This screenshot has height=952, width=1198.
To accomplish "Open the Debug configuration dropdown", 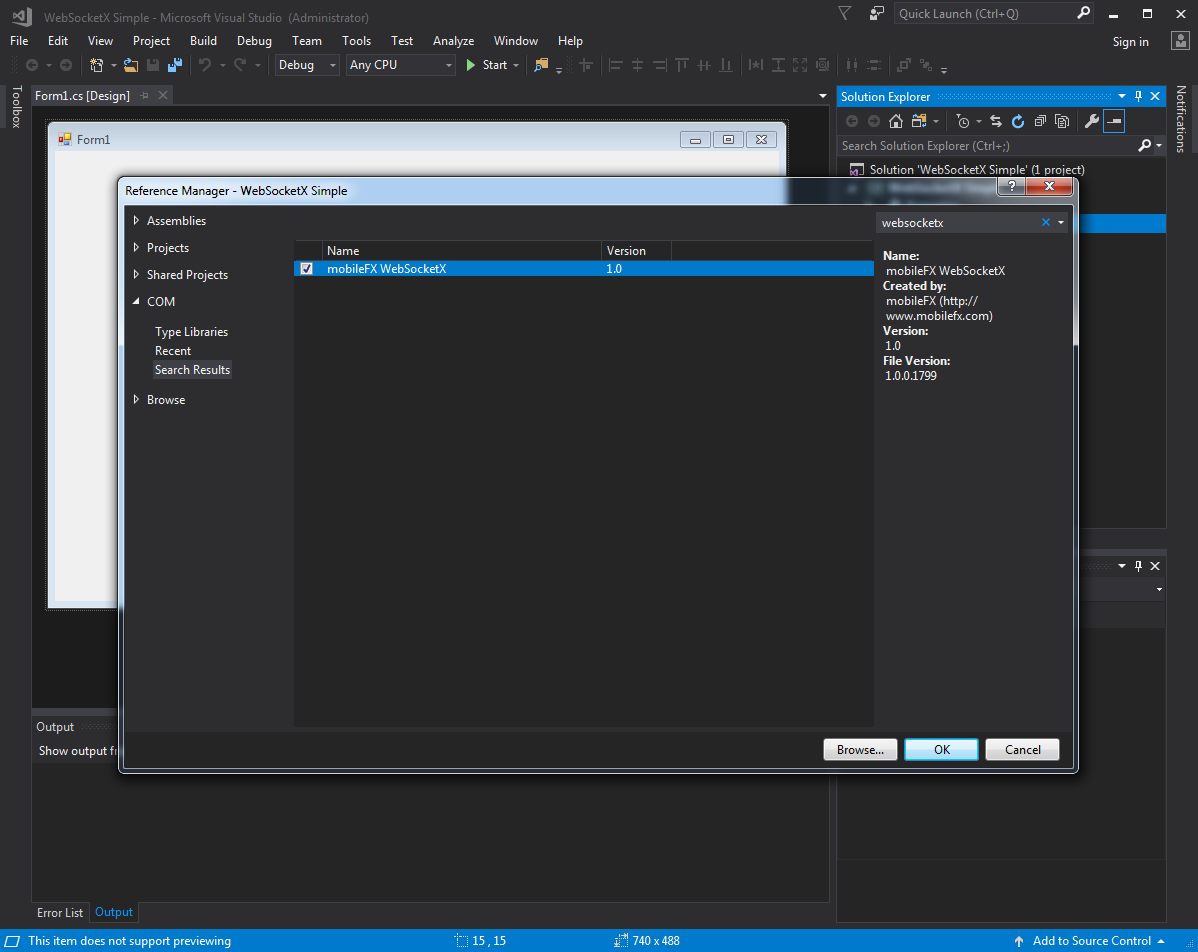I will point(307,66).
